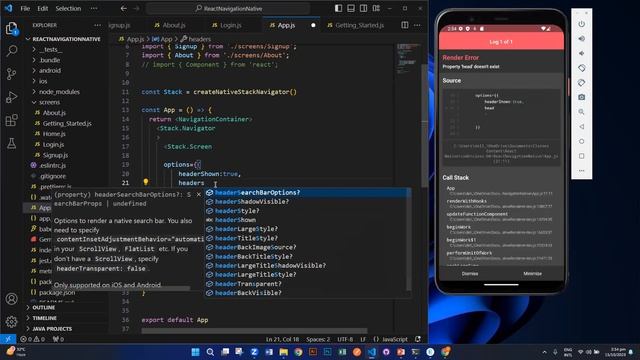Toggle the bottom panel layout icon

pos(351,8)
